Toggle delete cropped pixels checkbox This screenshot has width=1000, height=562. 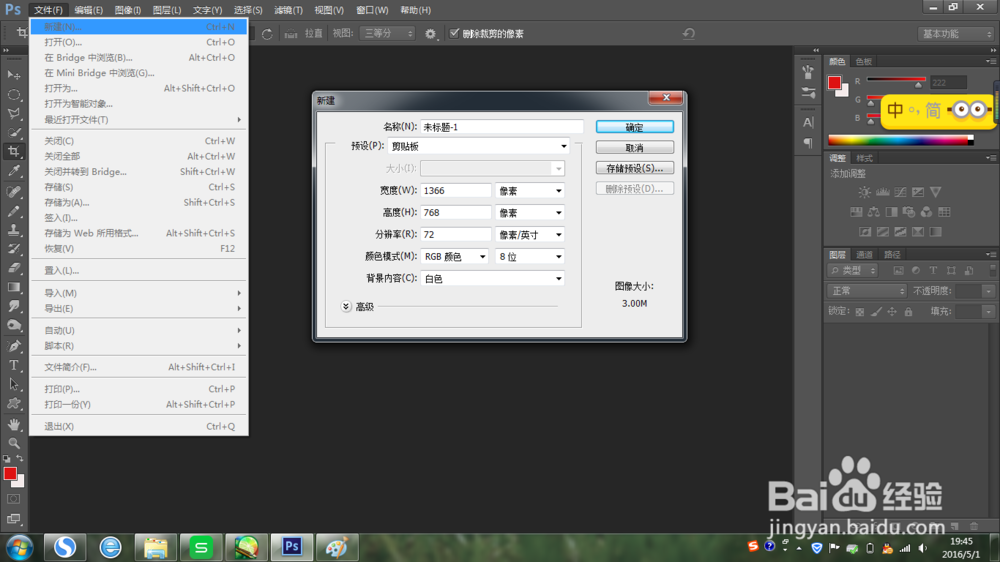454,33
